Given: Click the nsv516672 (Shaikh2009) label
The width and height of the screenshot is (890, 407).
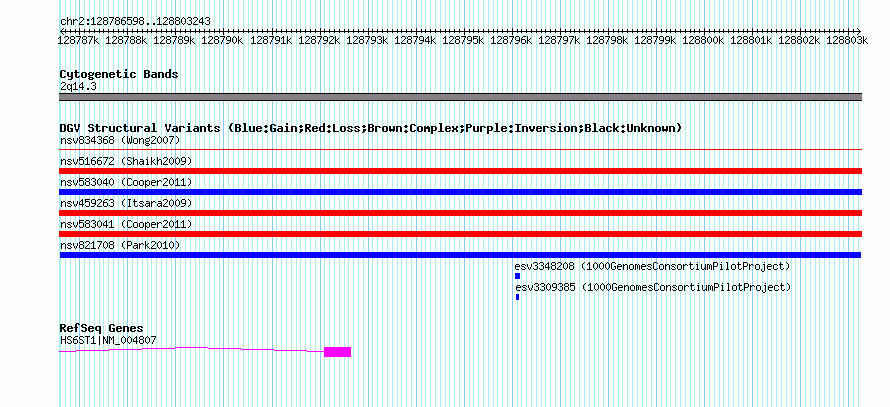Looking at the screenshot, I should tap(126, 161).
